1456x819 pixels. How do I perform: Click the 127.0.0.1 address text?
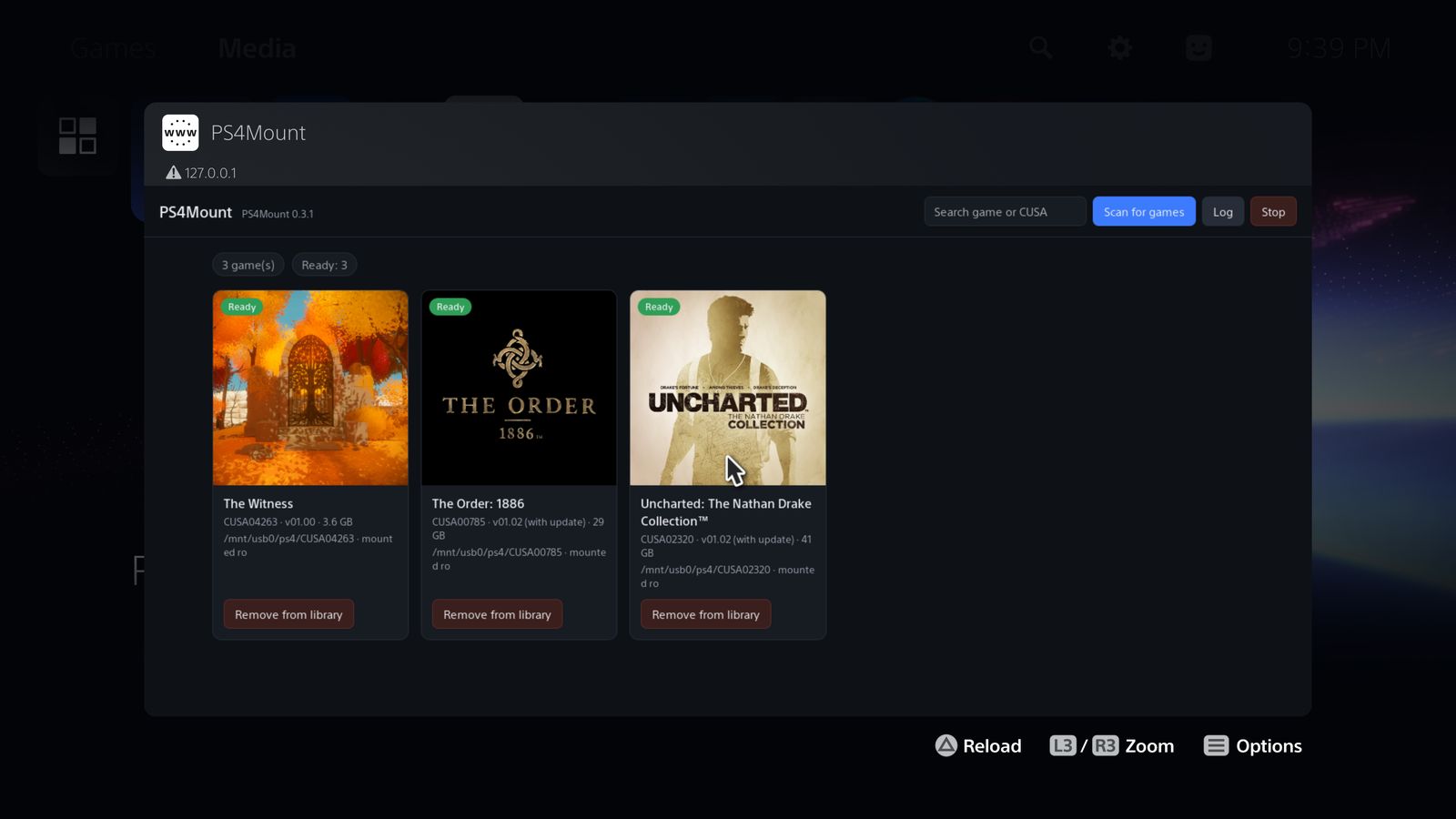tap(210, 173)
